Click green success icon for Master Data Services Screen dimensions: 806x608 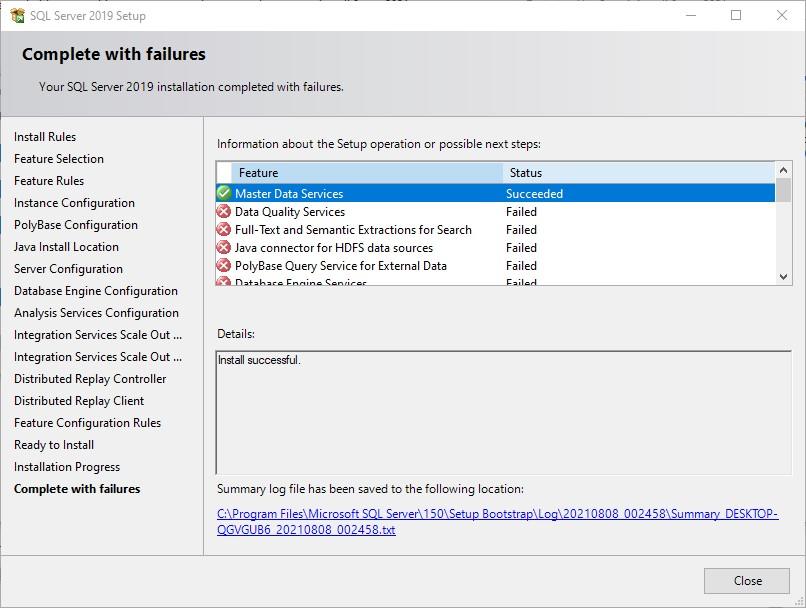(x=224, y=193)
